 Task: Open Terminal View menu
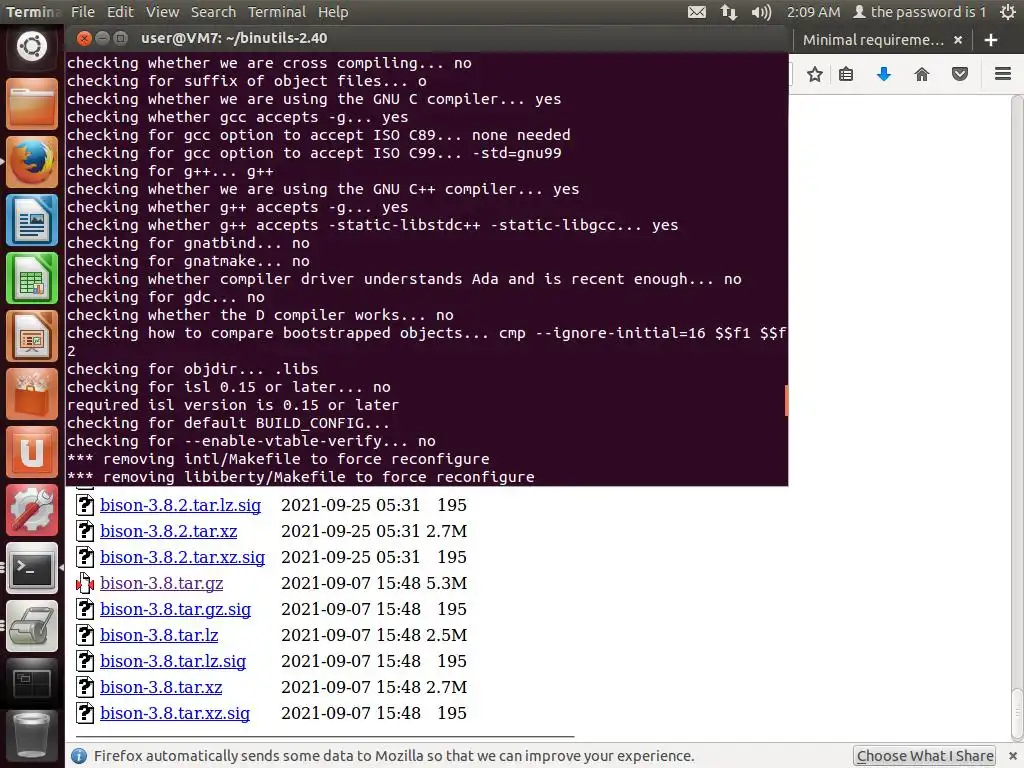tap(162, 12)
